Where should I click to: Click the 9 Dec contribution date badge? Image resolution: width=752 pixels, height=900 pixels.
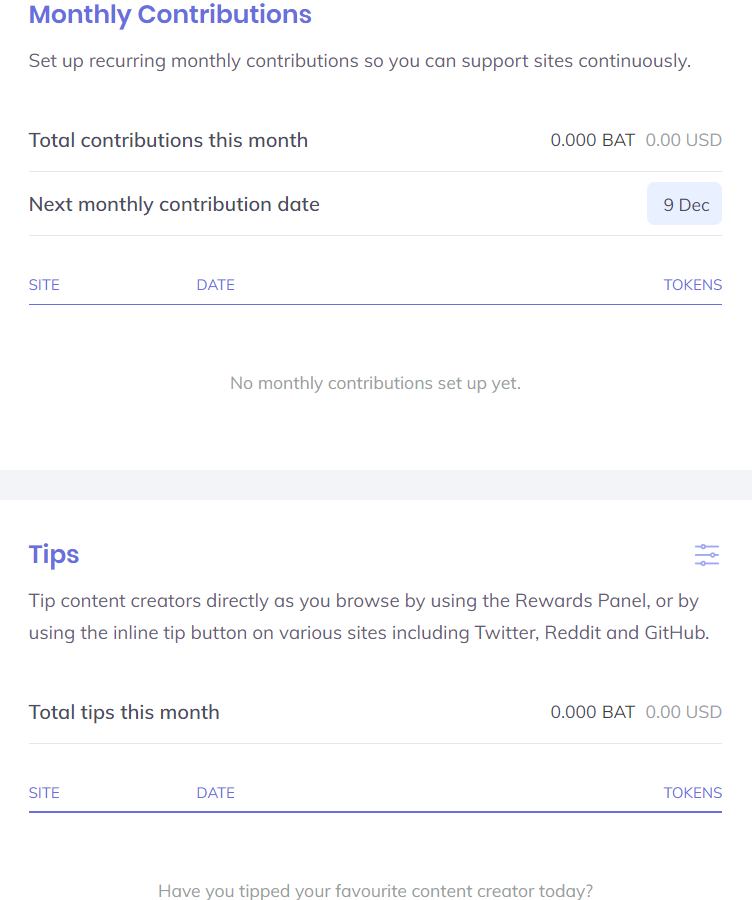(685, 205)
